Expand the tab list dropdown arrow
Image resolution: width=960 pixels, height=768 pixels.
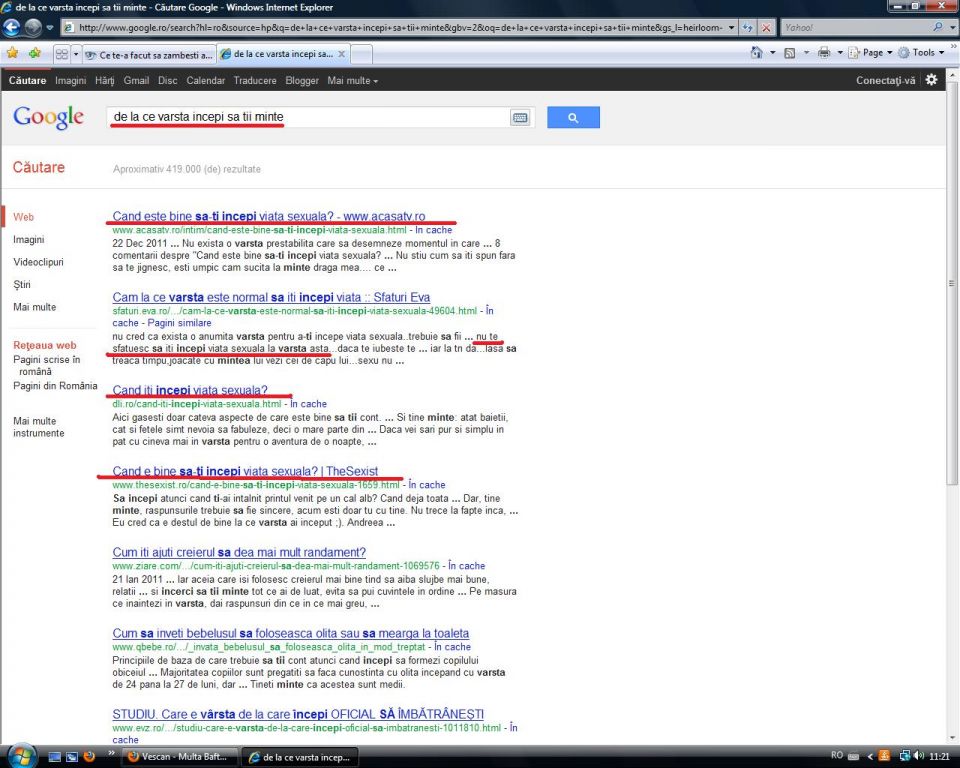point(76,55)
